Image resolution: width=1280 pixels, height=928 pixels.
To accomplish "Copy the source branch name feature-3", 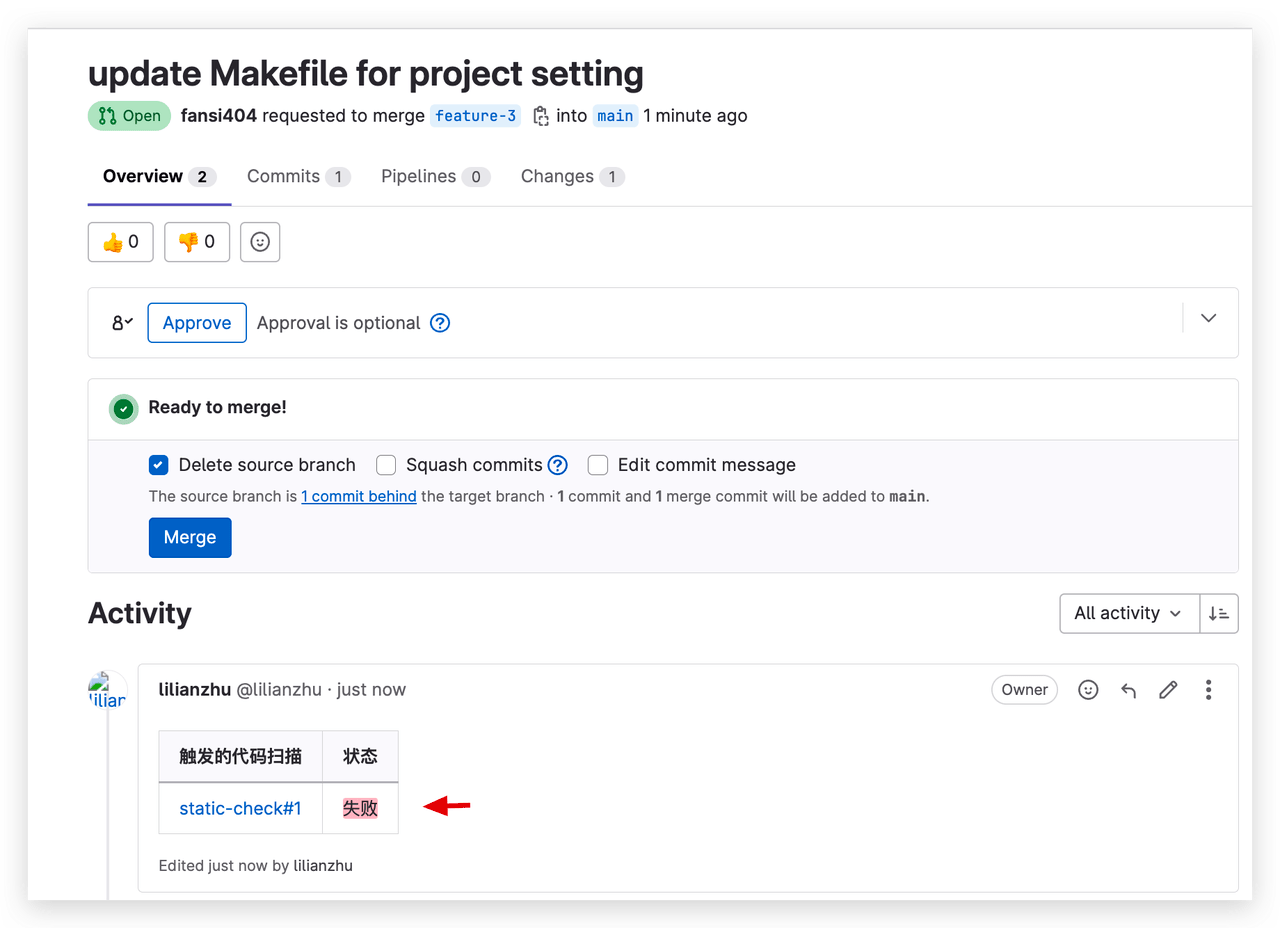I will [x=541, y=116].
